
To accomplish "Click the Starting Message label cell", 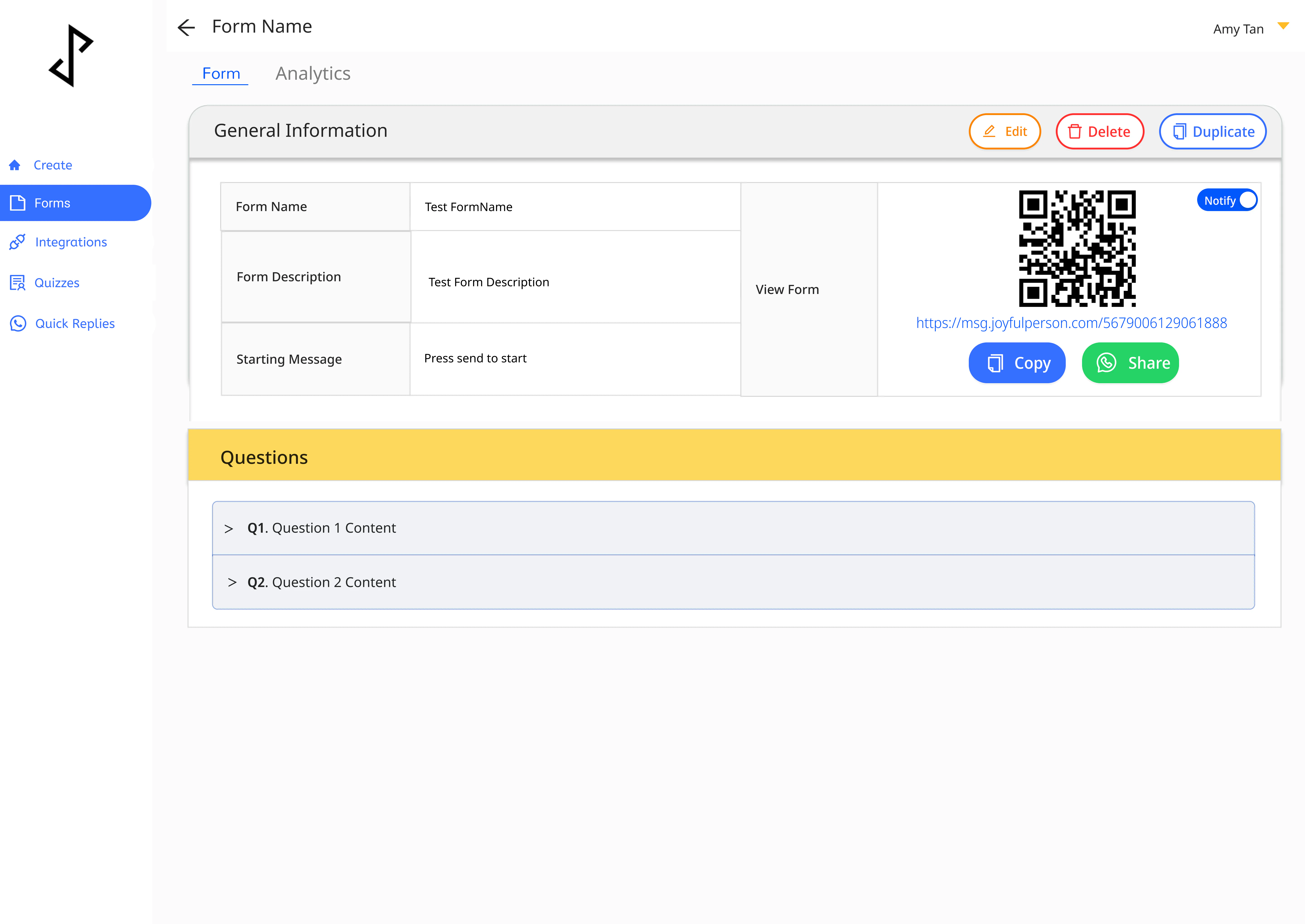I will [x=316, y=359].
